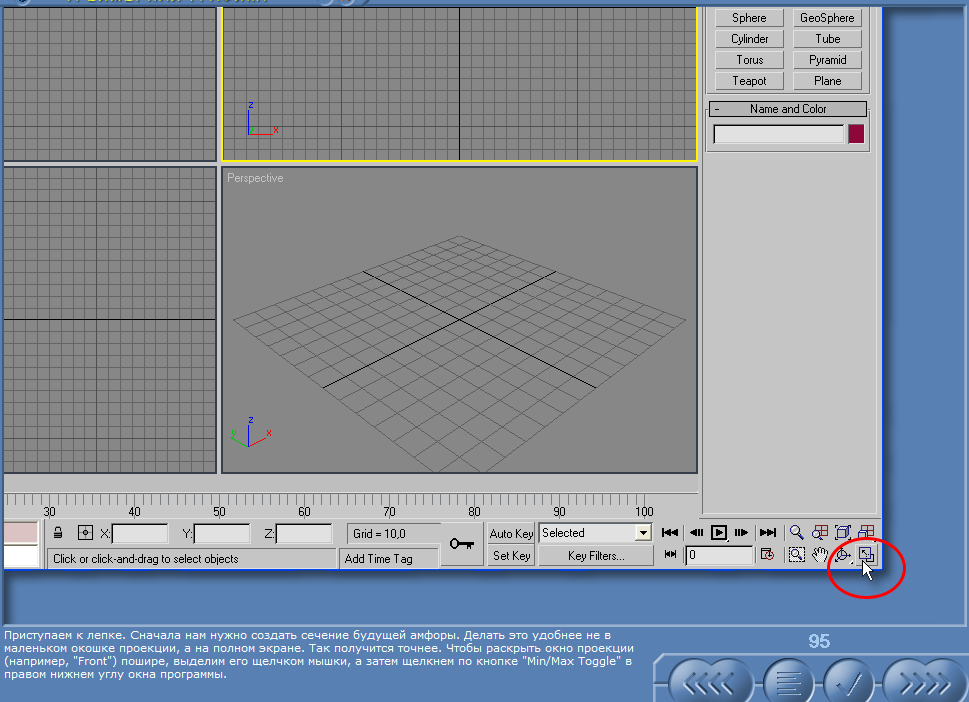Advance with the tutorial's right arrows button
969x702 pixels.
click(x=925, y=682)
